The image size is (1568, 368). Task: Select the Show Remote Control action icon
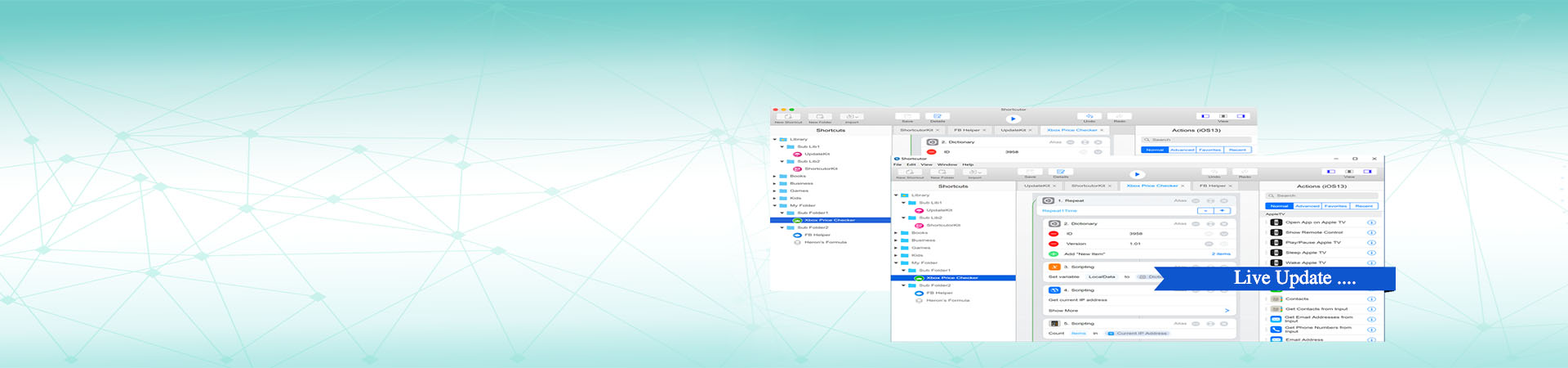pos(1276,232)
